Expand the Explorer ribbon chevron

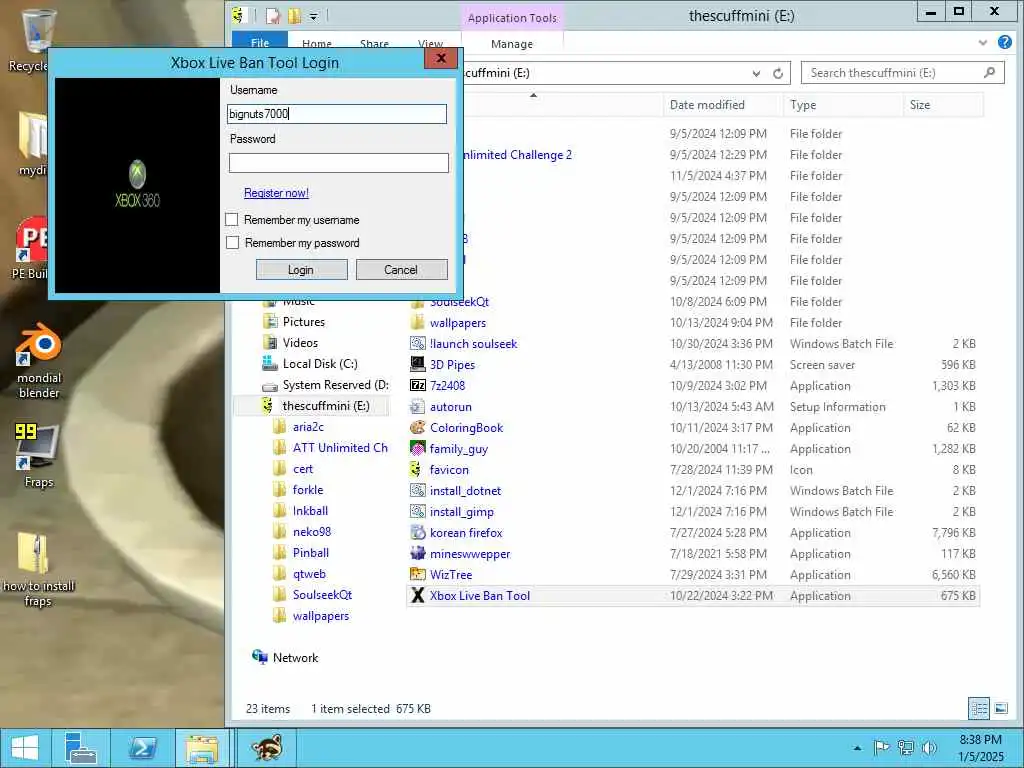click(x=982, y=43)
